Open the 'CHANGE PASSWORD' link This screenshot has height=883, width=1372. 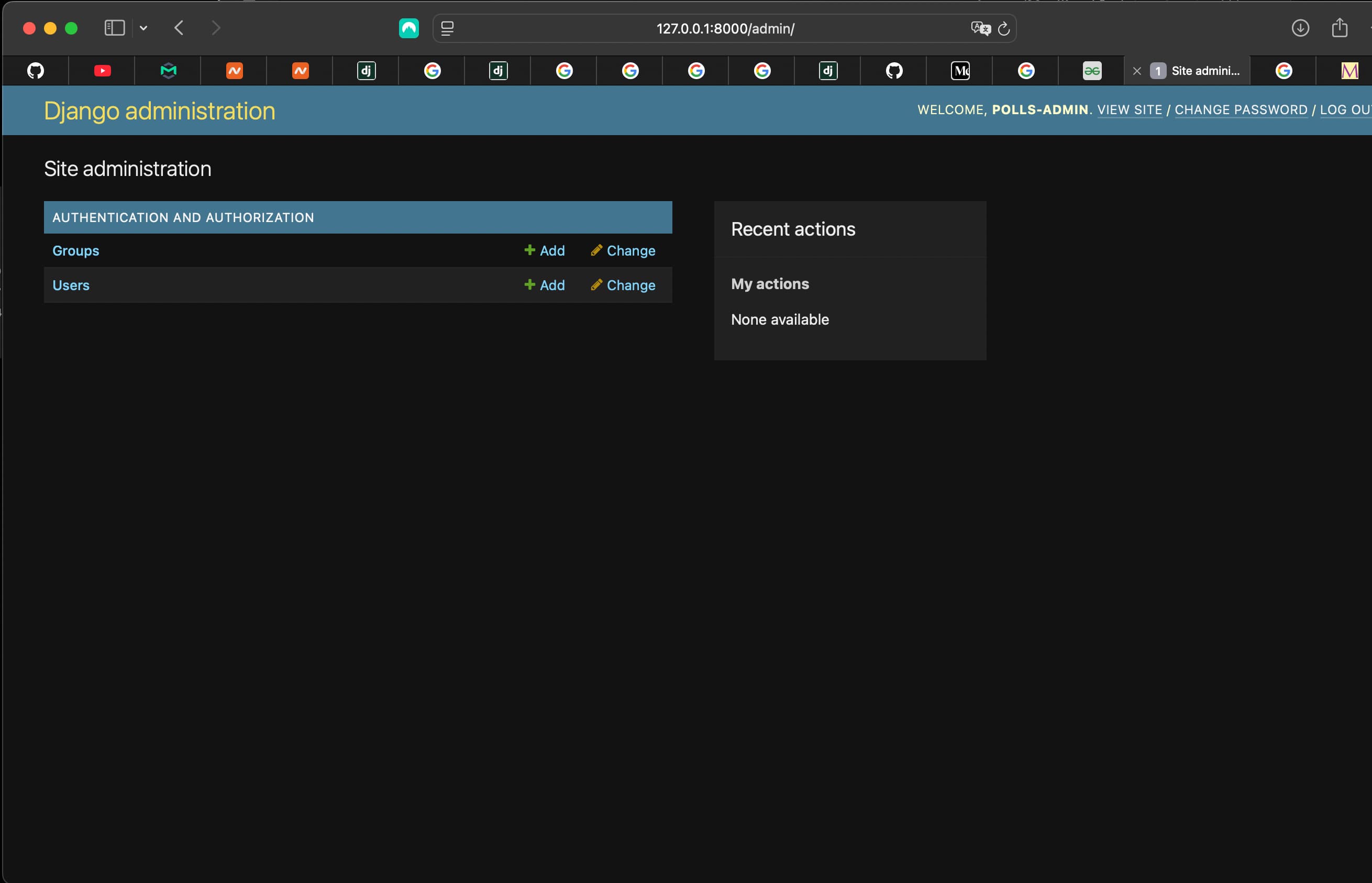[1241, 109]
